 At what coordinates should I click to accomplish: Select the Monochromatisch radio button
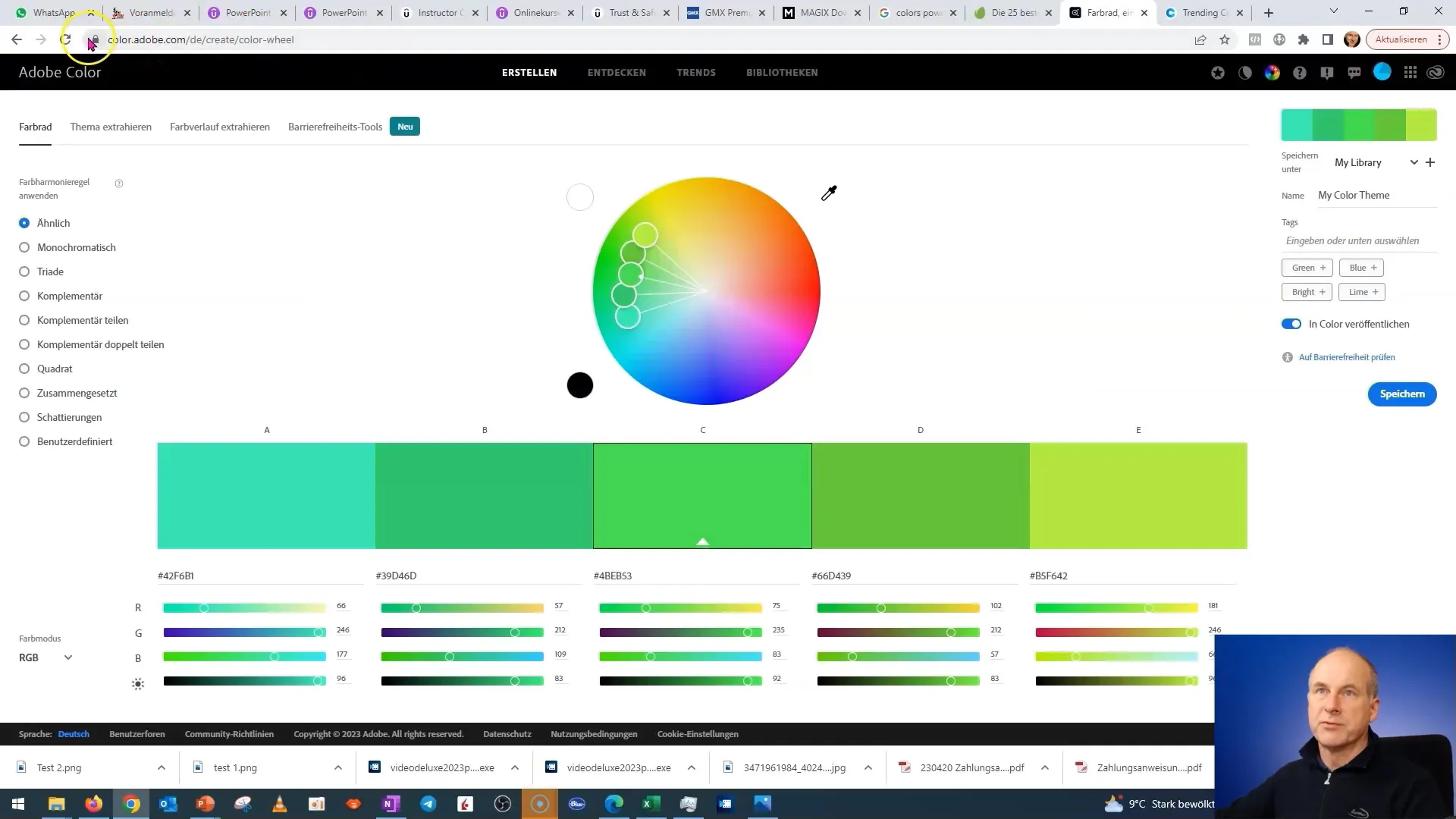pos(25,247)
